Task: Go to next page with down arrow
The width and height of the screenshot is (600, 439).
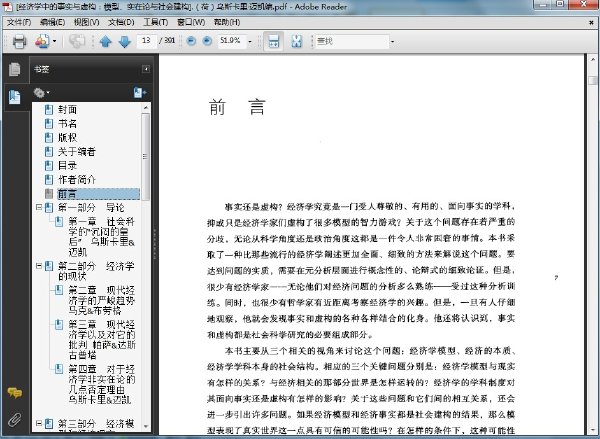Action: [125, 41]
